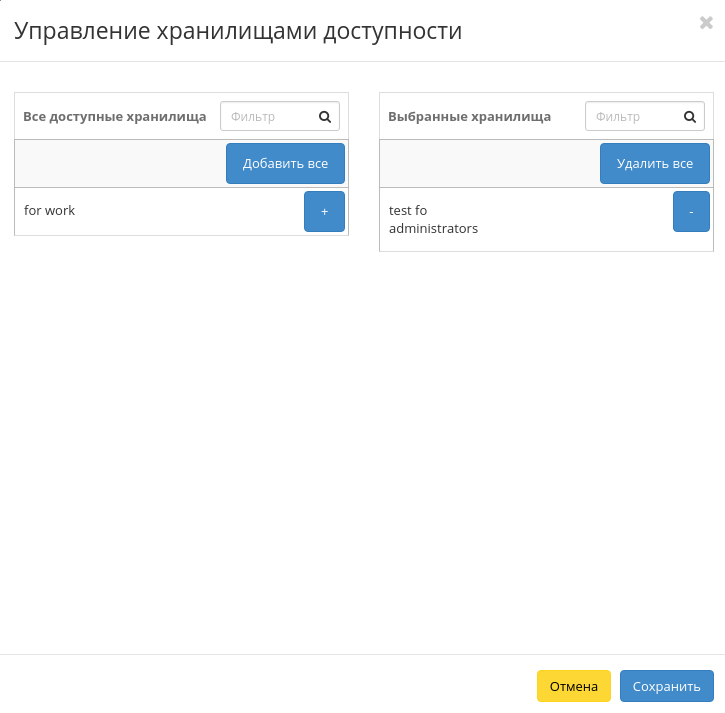Click the filter field under selected storages

point(633,117)
